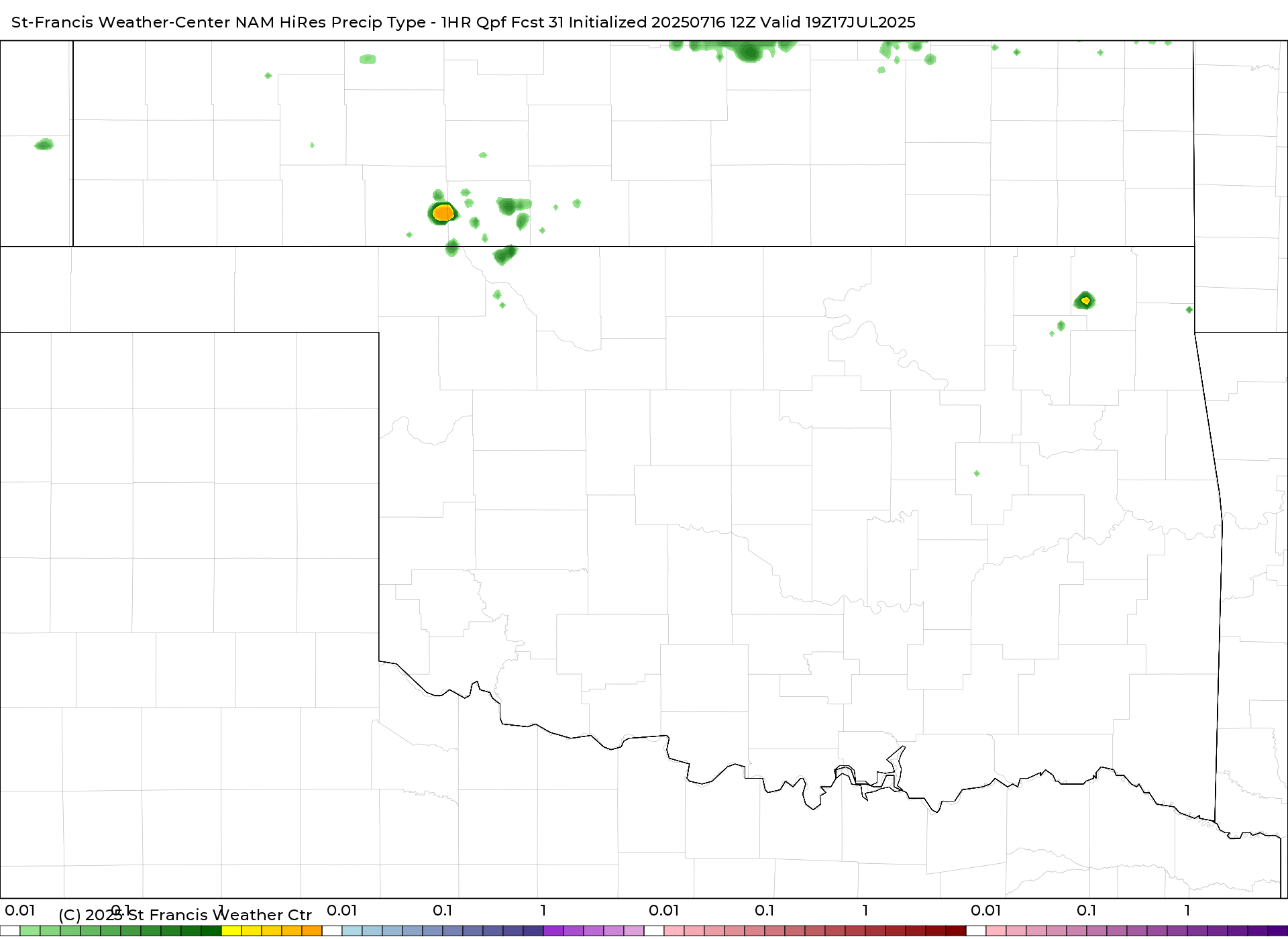Click the 0.1 label above the pink-purple scale
1288x939 pixels.
point(1087,911)
